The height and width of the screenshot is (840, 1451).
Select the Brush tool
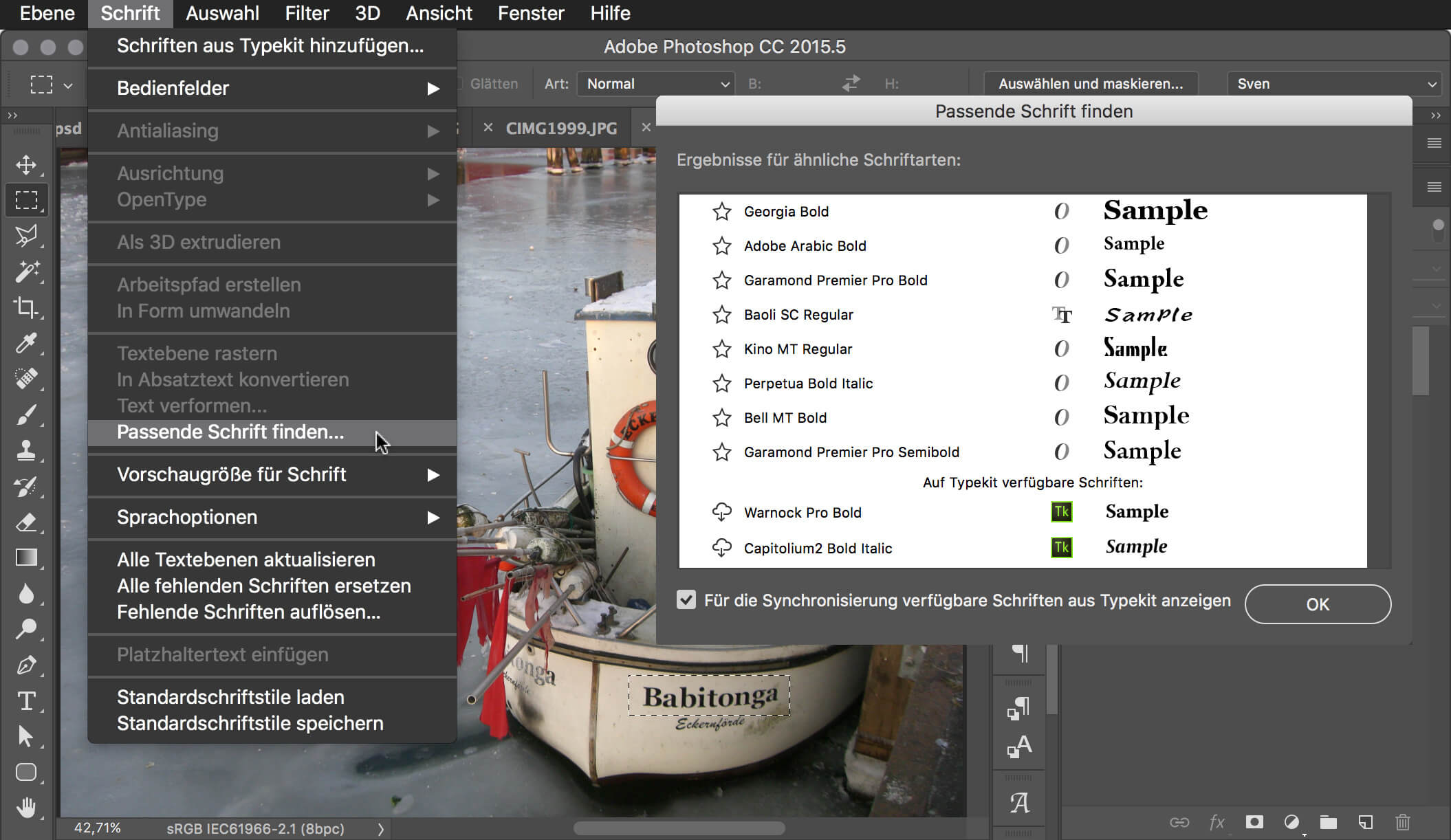click(26, 415)
